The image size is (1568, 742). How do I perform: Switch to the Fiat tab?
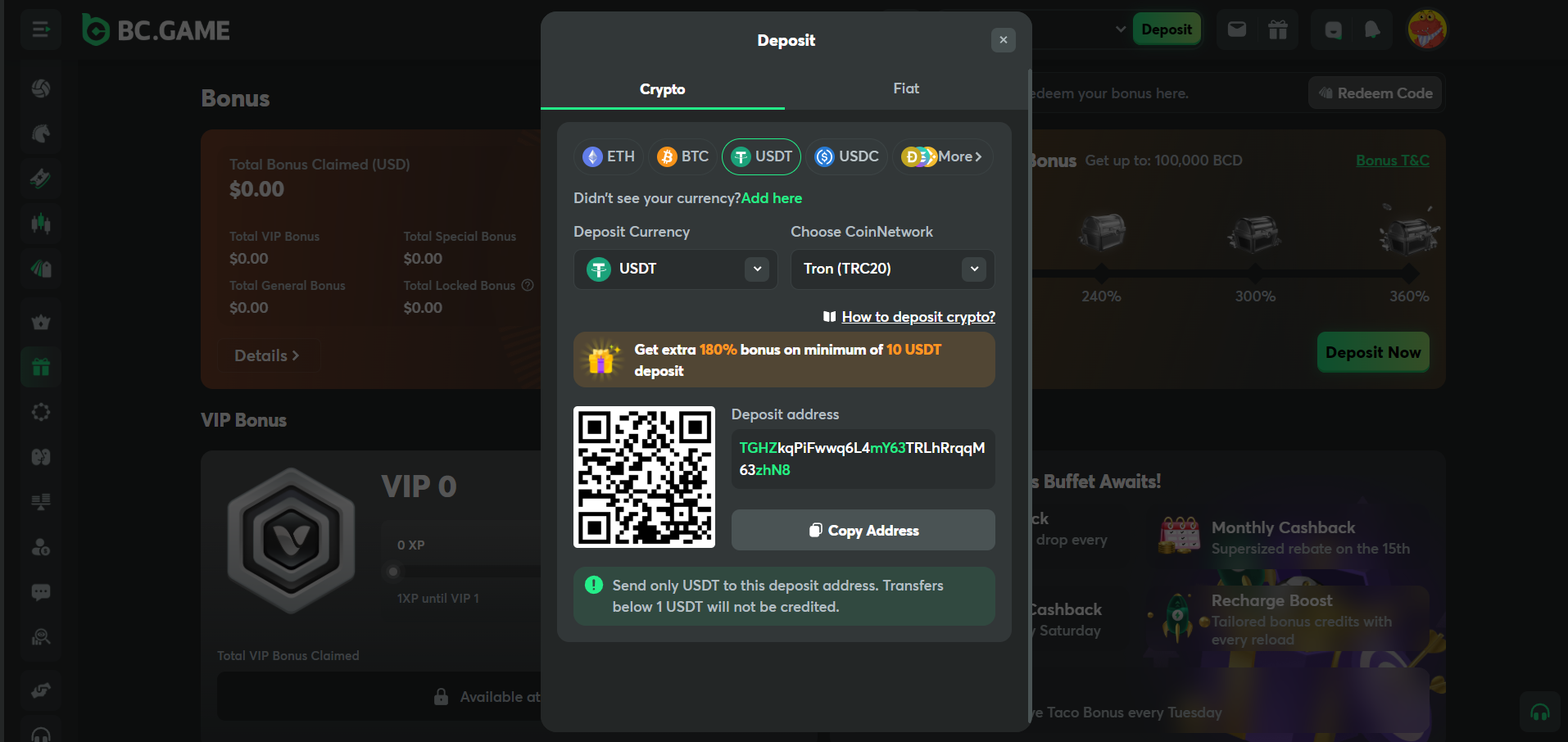(906, 88)
